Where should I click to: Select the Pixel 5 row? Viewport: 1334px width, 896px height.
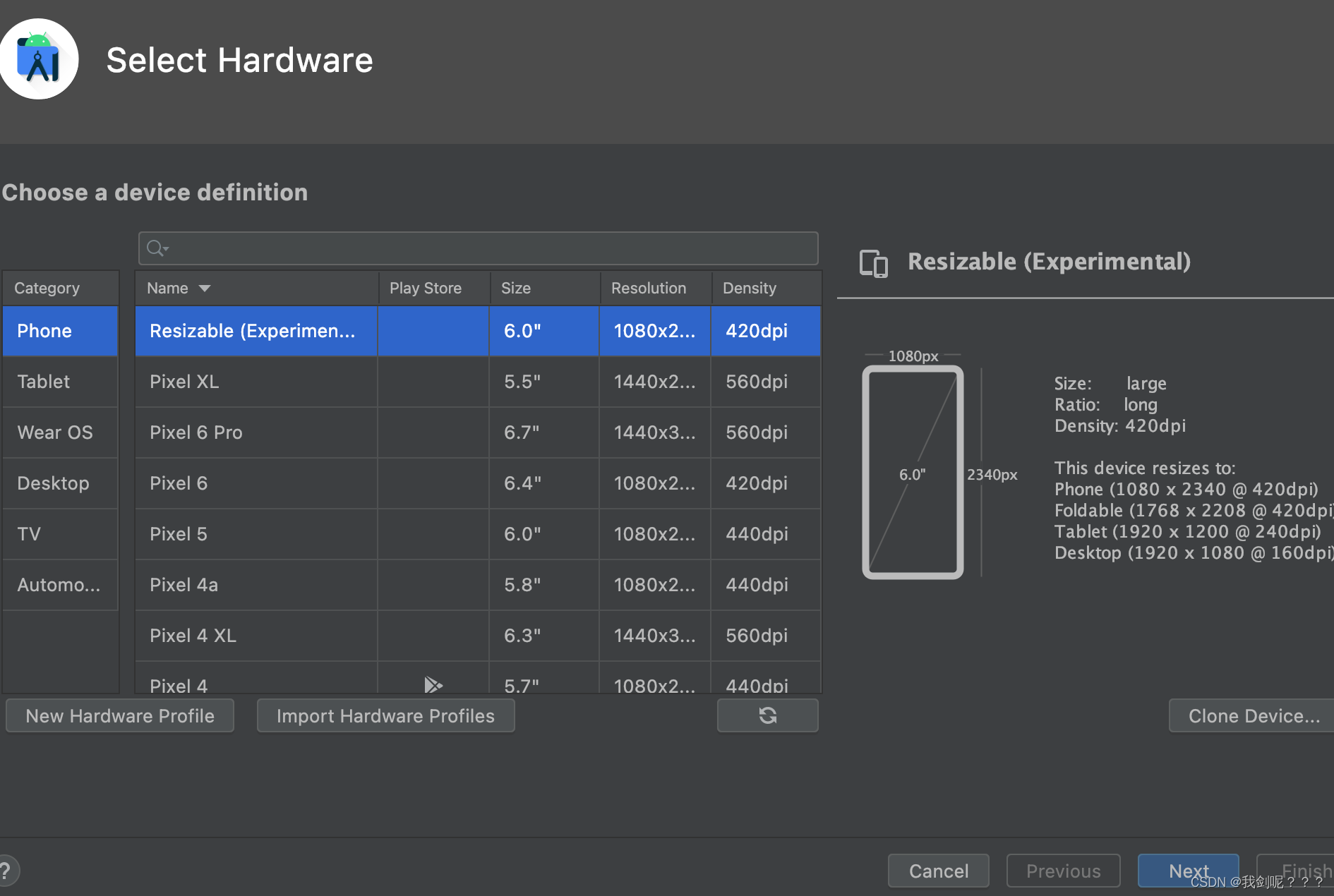pyautogui.click(x=478, y=534)
